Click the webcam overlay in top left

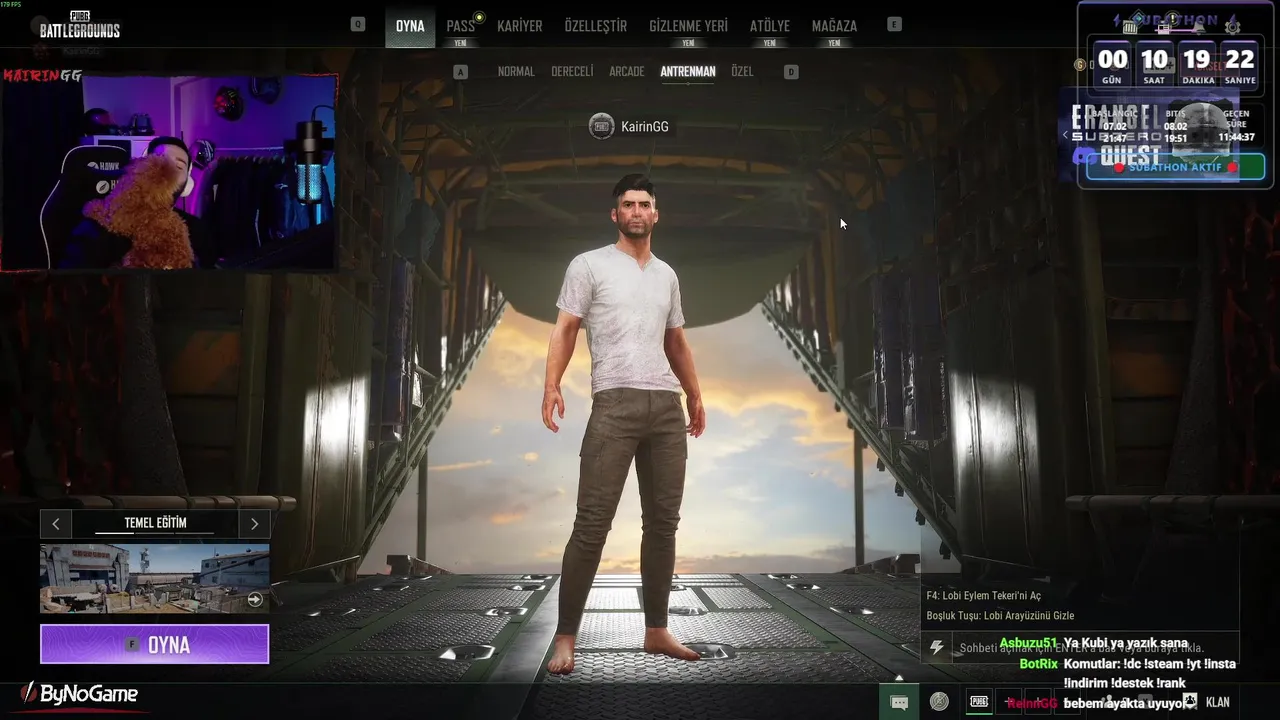(x=170, y=170)
